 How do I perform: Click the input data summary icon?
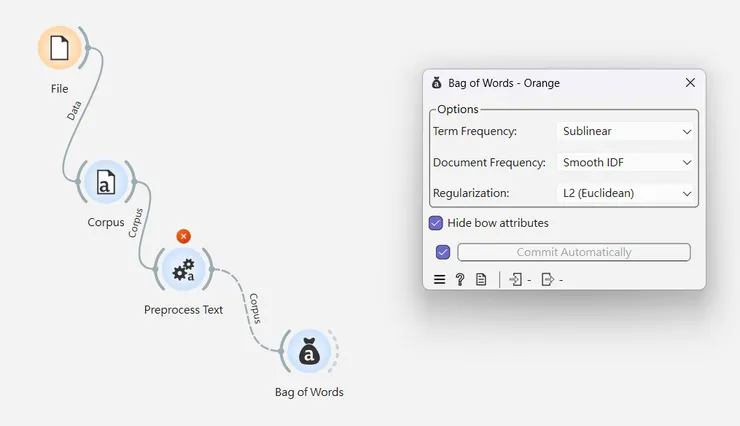point(516,280)
